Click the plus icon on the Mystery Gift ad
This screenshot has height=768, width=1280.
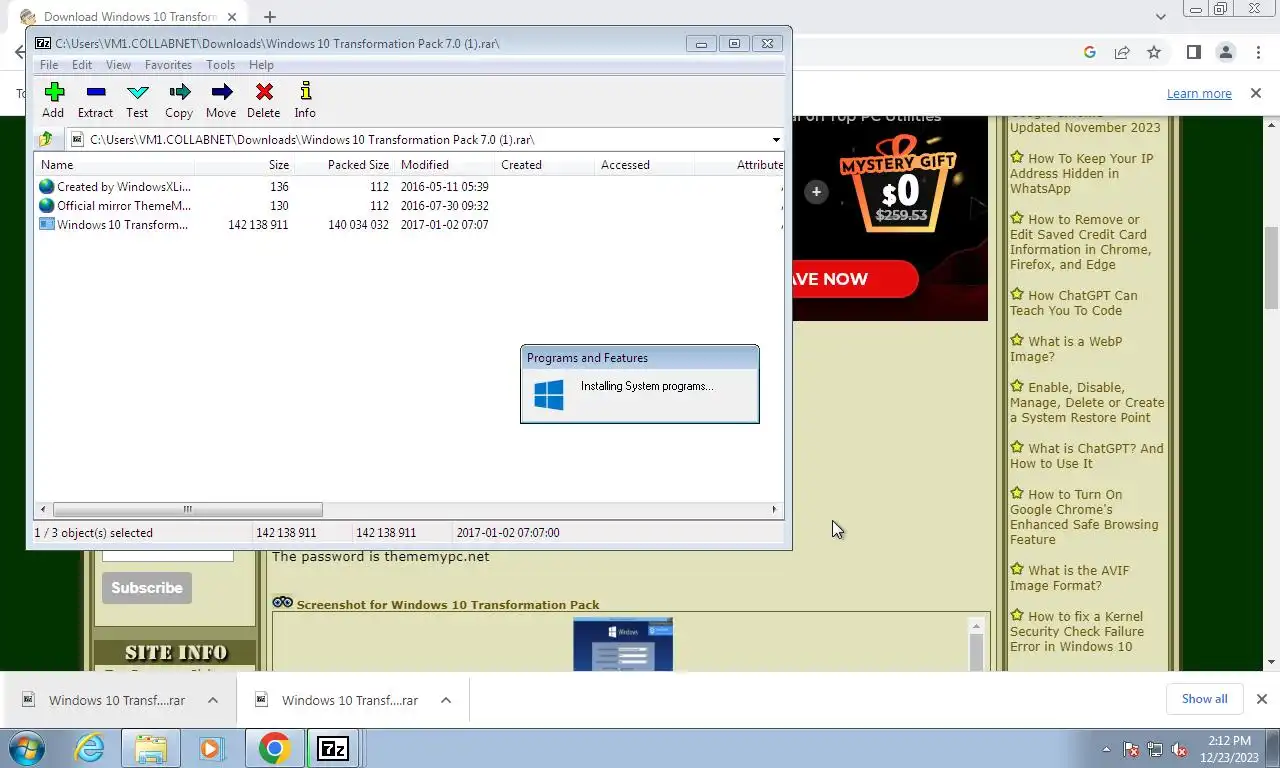(816, 191)
